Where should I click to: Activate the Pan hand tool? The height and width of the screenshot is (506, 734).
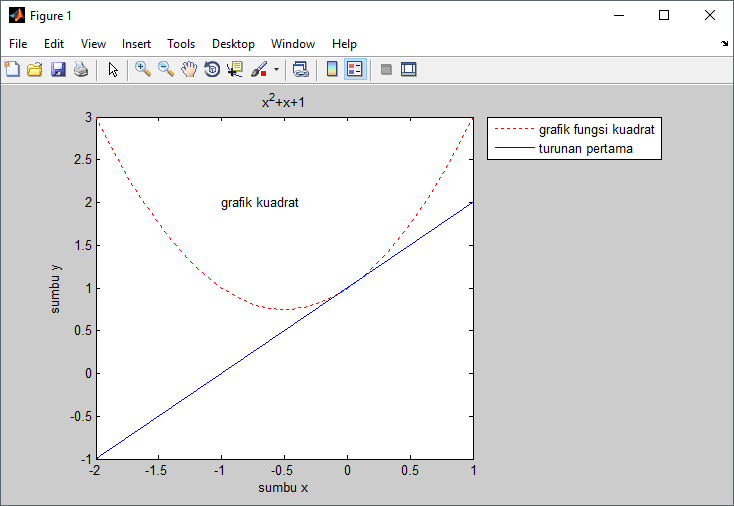pyautogui.click(x=189, y=69)
